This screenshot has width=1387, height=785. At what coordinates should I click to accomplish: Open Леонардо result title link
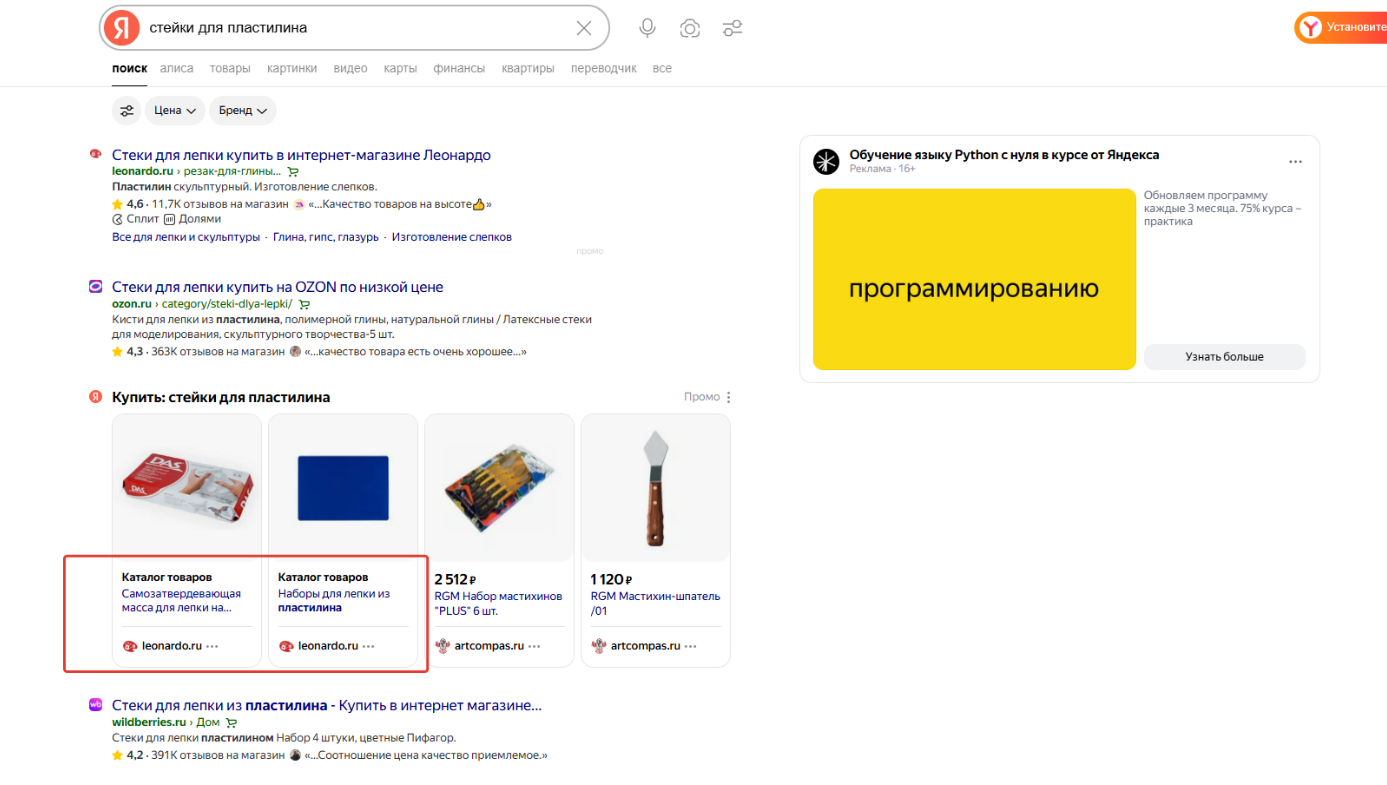(301, 155)
